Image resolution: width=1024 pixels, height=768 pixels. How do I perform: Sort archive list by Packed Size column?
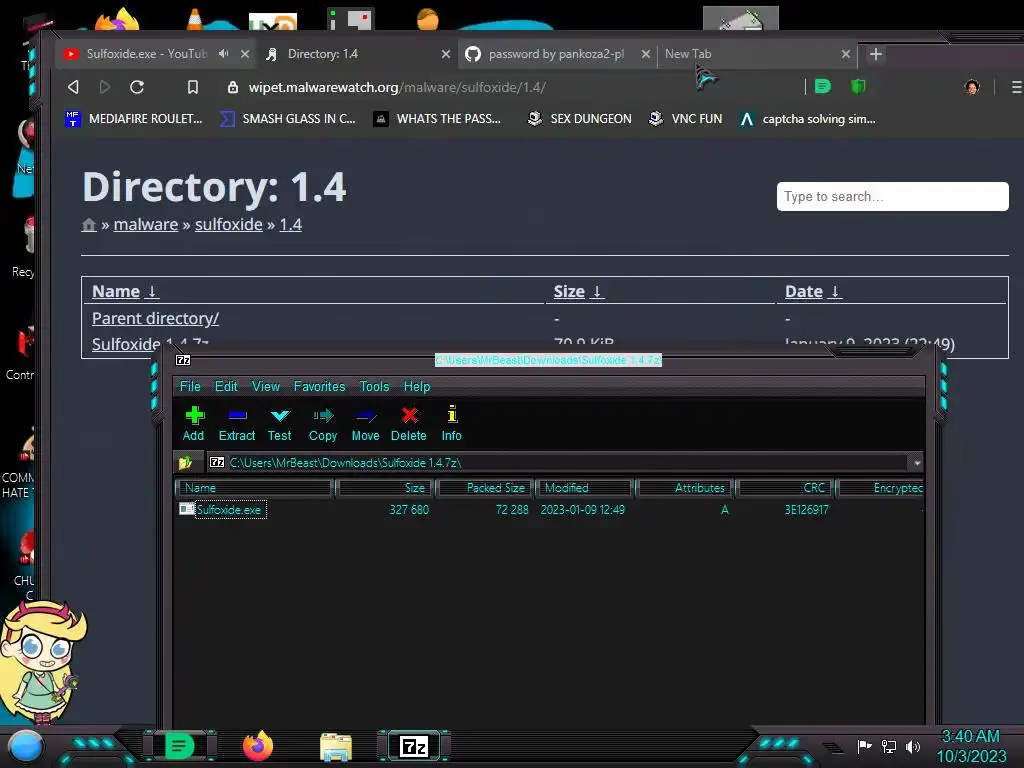(485, 488)
